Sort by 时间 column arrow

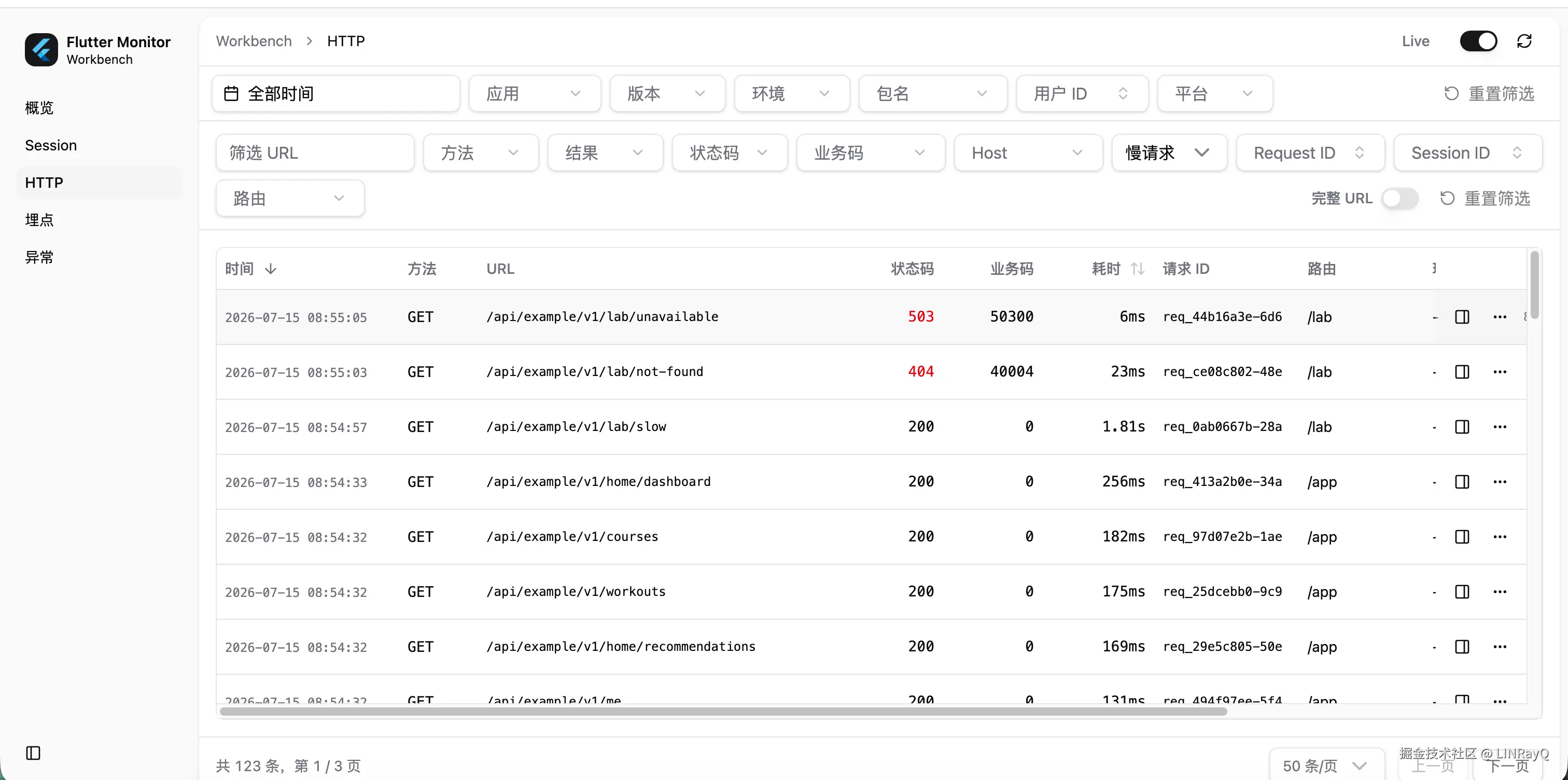click(x=271, y=269)
